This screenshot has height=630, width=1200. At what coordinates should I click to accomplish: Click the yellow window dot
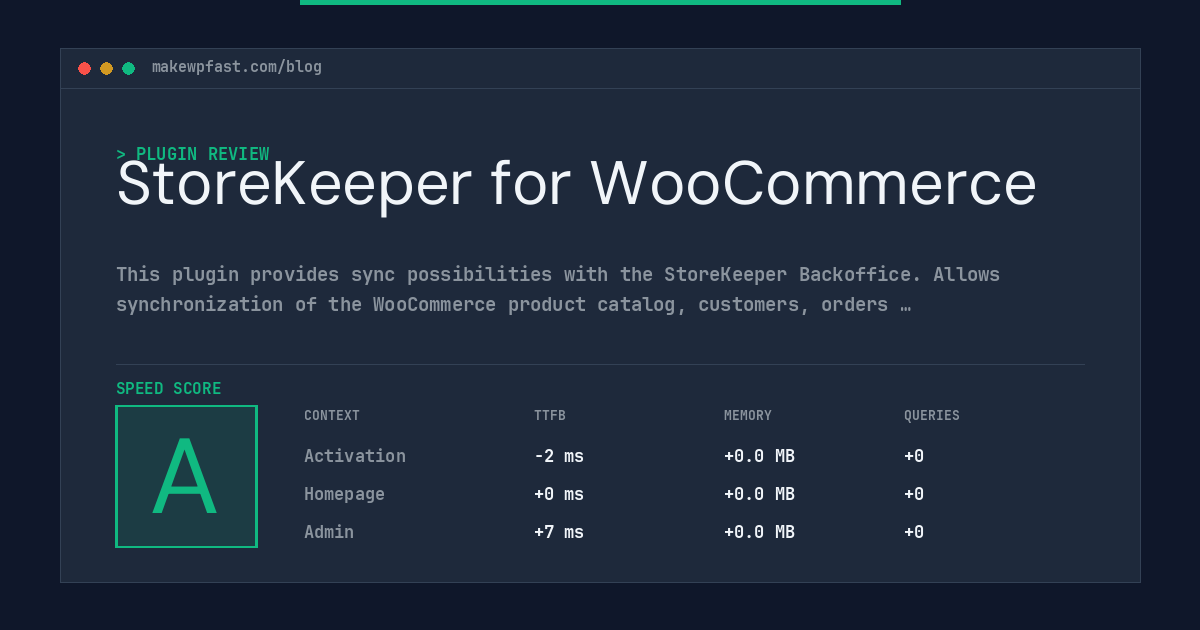click(106, 68)
